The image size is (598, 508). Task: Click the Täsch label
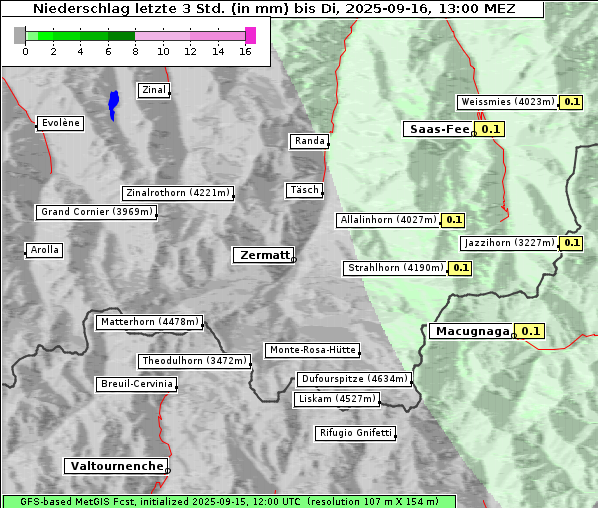pyautogui.click(x=304, y=190)
